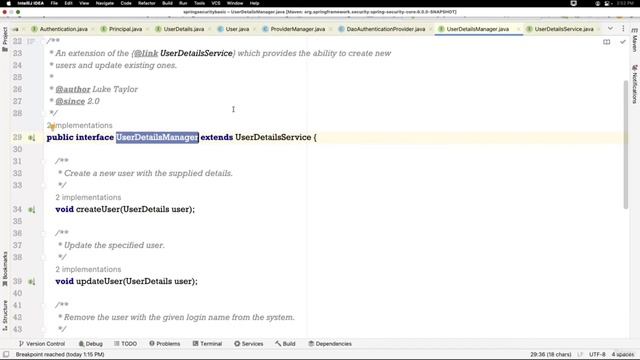This screenshot has height=360, width=640.
Task: Collapse the comment fold at line 31
Action: tap(43, 161)
